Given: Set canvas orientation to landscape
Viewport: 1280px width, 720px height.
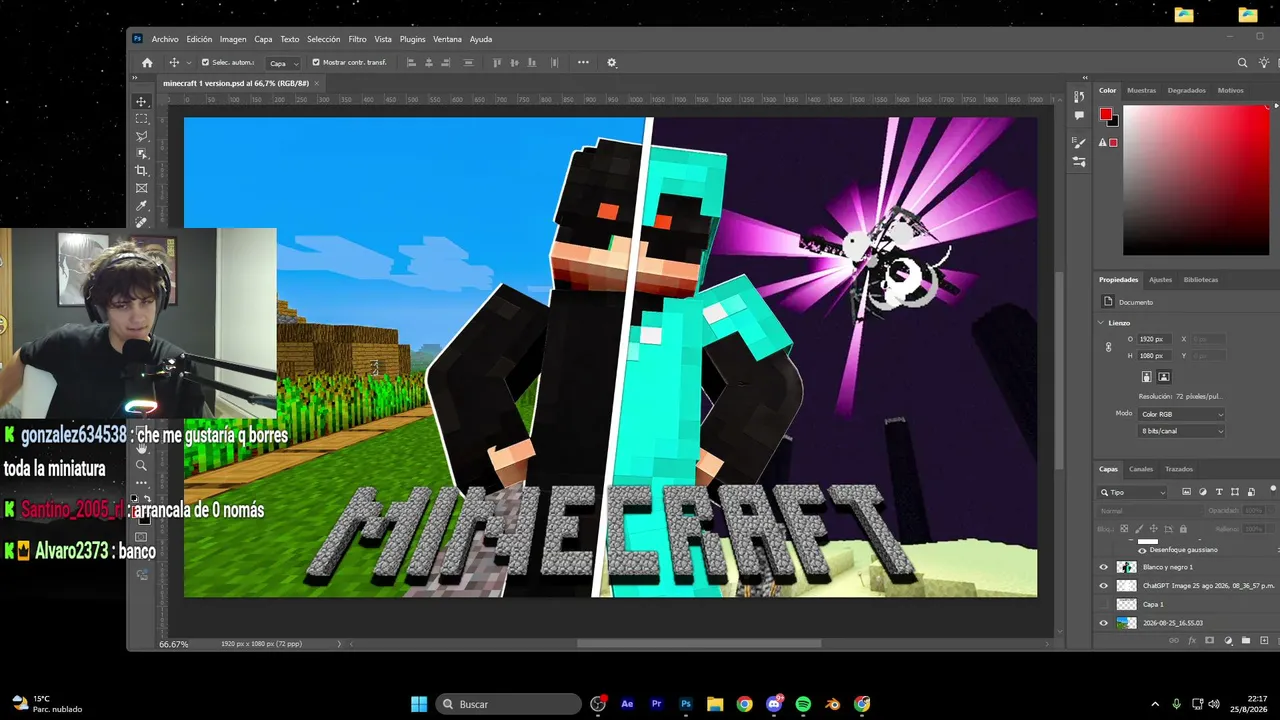Looking at the screenshot, I should point(1164,377).
